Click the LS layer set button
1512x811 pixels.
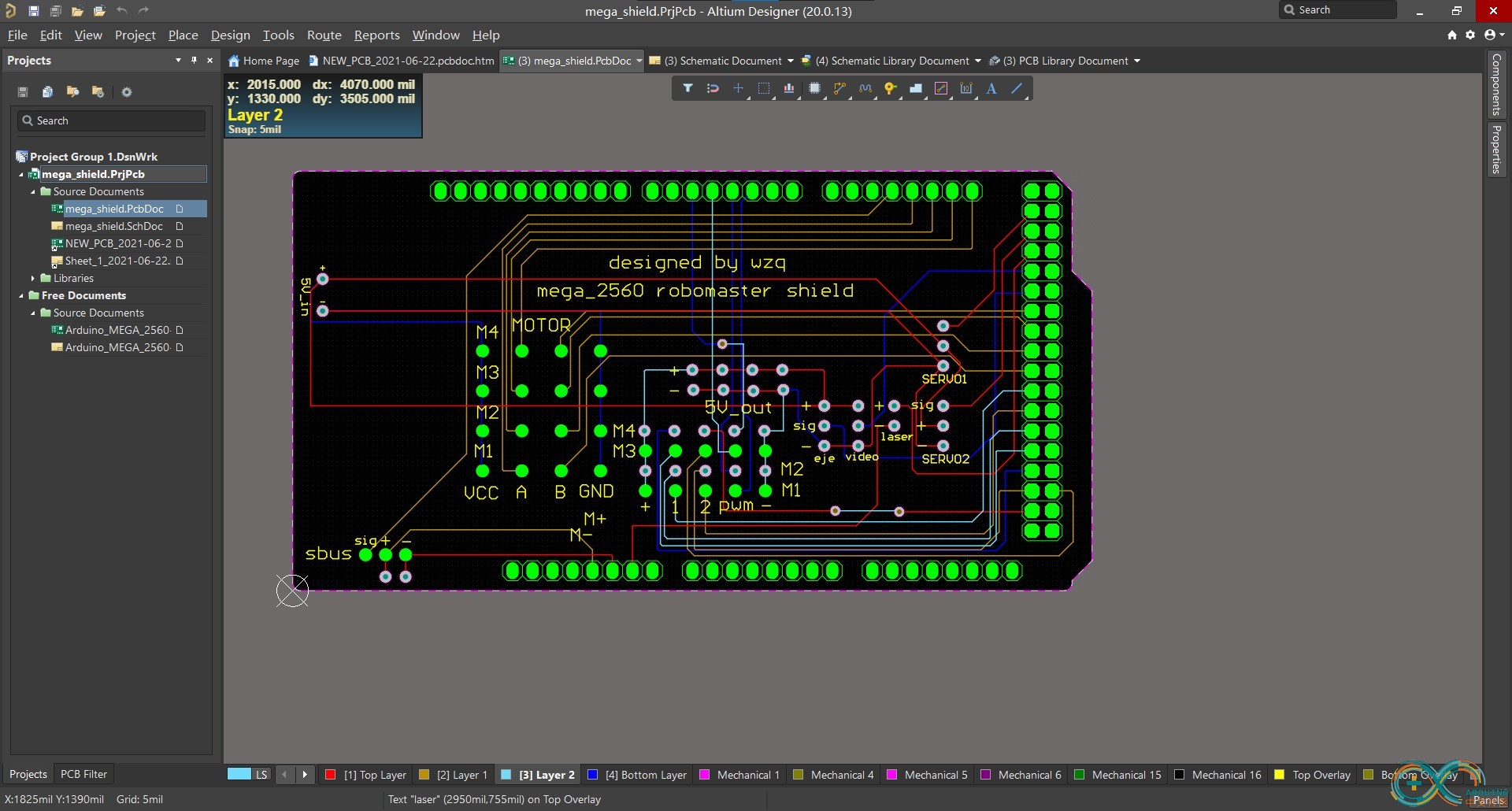261,775
